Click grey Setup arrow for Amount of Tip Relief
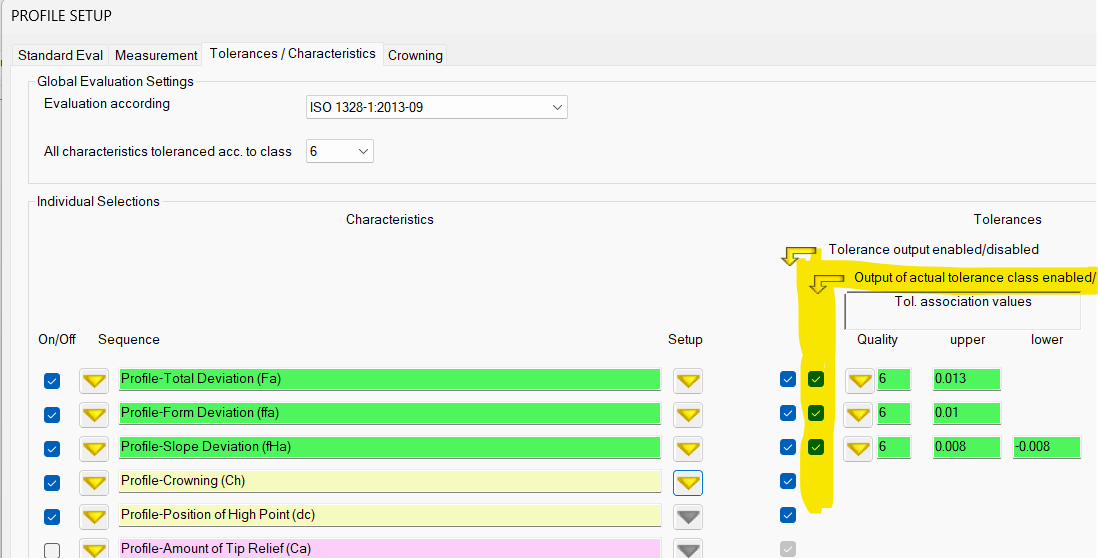This screenshot has width=1098, height=558. click(688, 548)
